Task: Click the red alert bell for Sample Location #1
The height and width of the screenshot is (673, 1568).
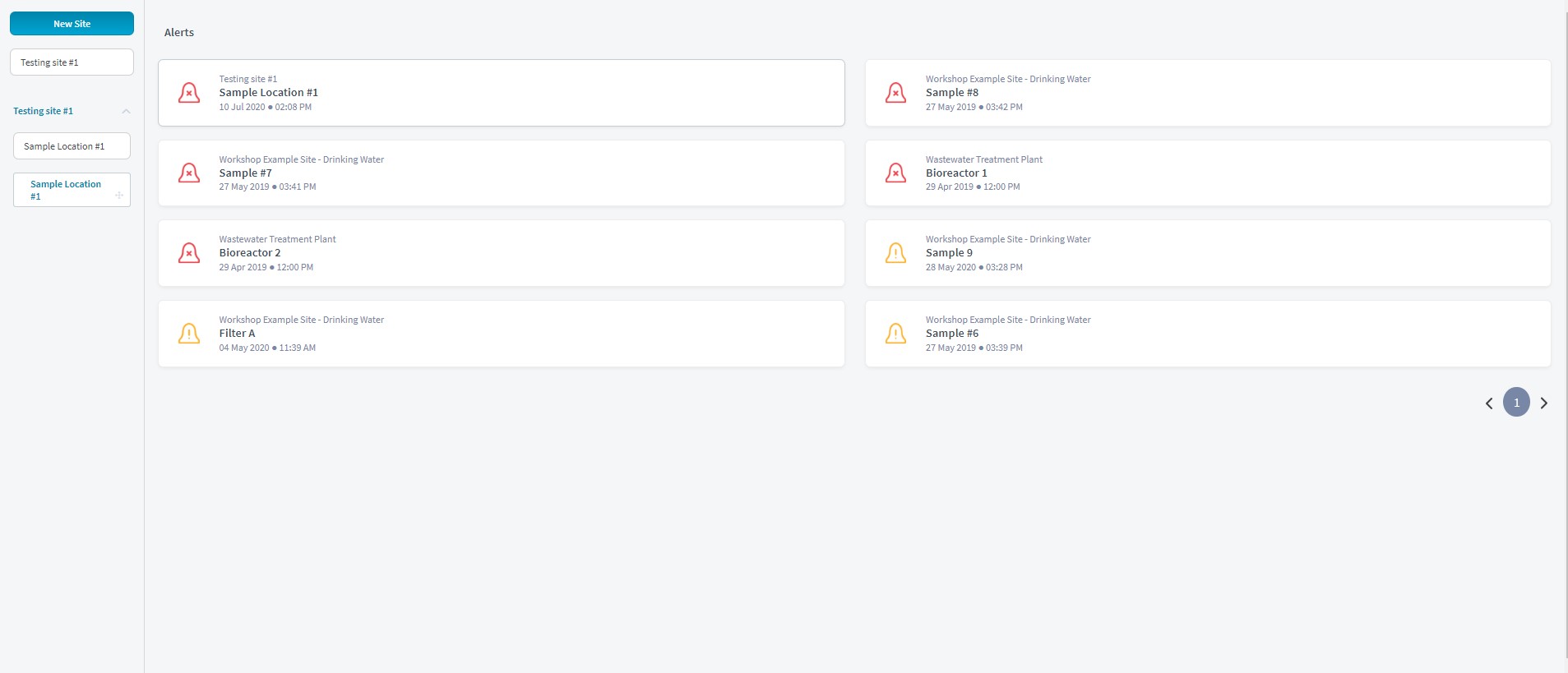Action: (189, 93)
